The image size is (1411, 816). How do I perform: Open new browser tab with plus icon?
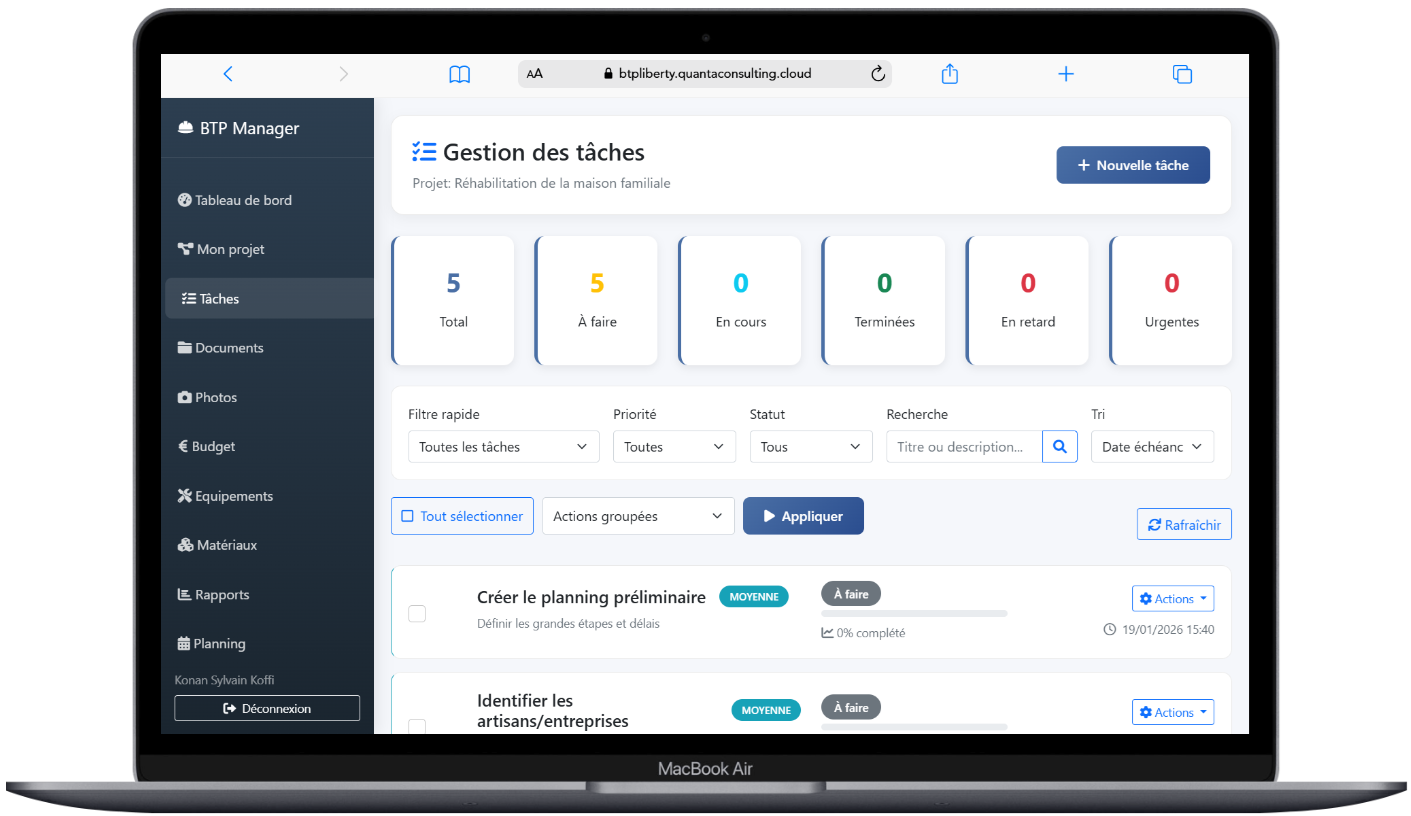(1066, 74)
